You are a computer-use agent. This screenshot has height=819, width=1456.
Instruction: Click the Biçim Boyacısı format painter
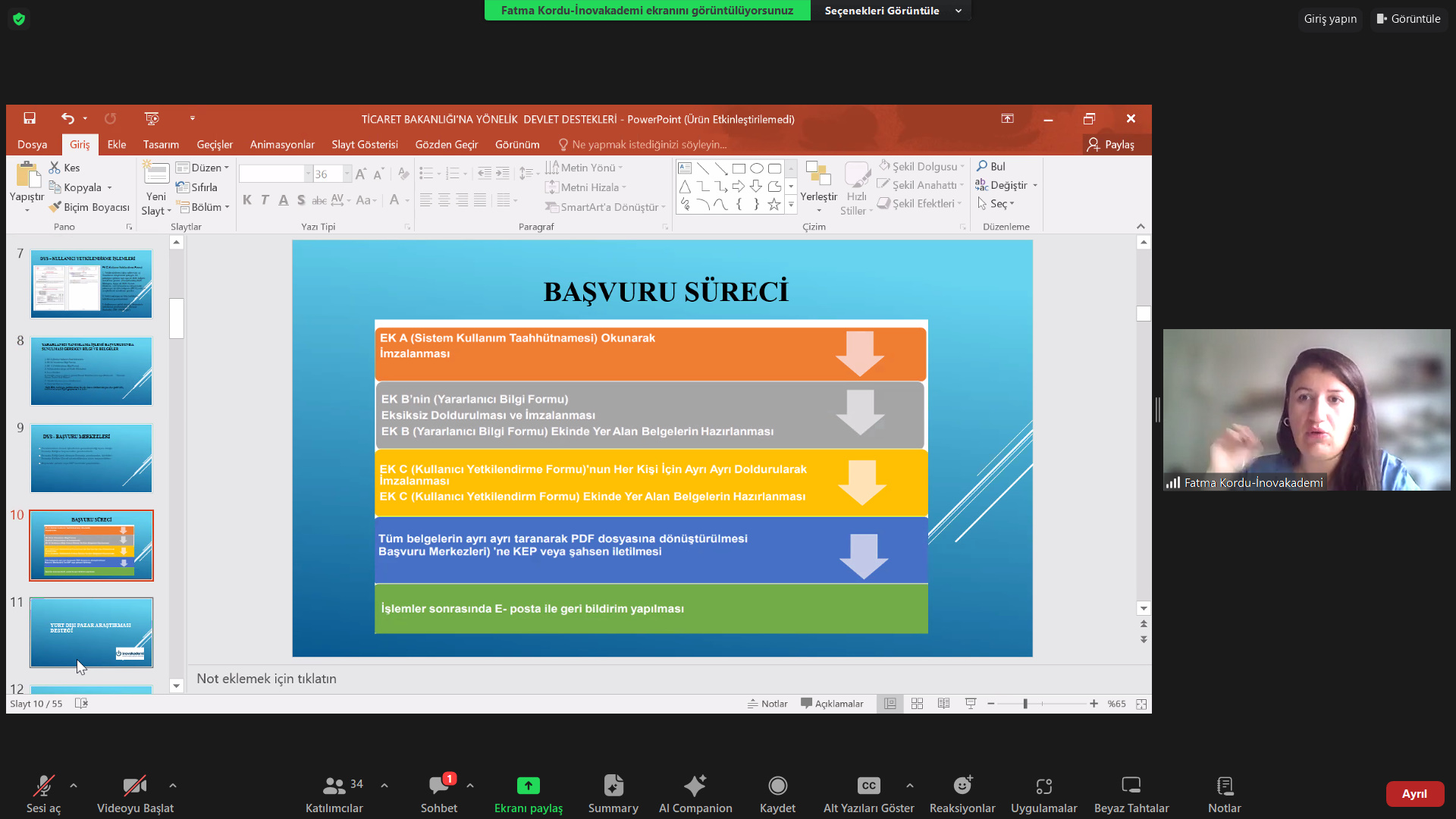click(x=89, y=207)
